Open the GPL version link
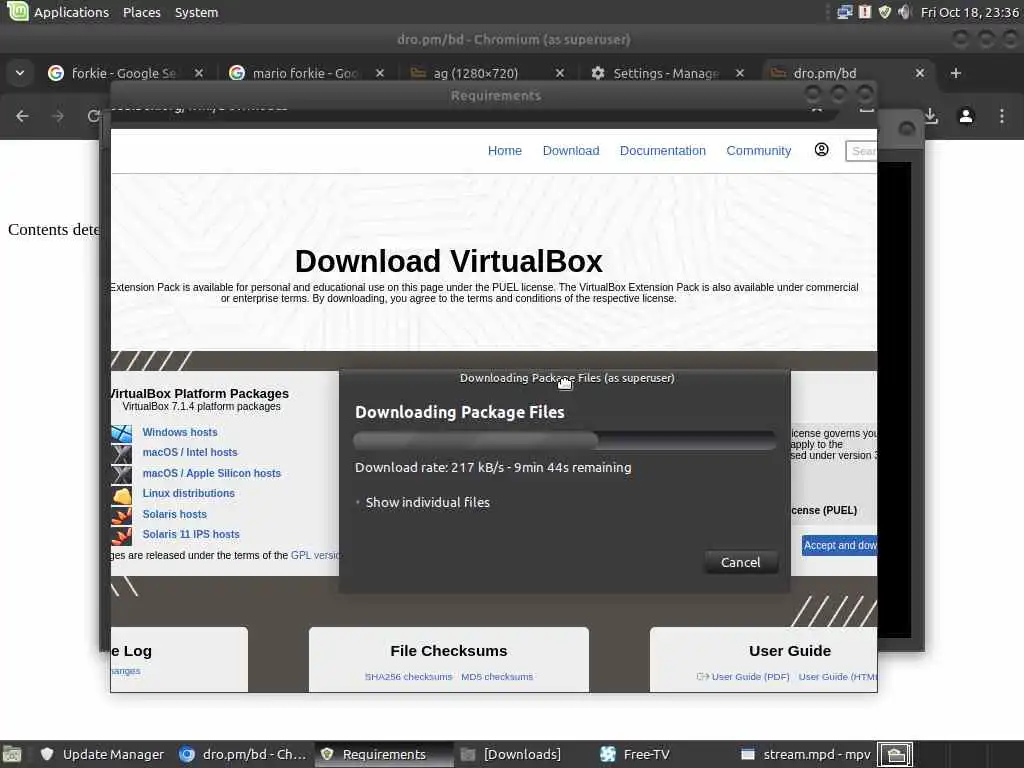The width and height of the screenshot is (1024, 768). point(315,555)
